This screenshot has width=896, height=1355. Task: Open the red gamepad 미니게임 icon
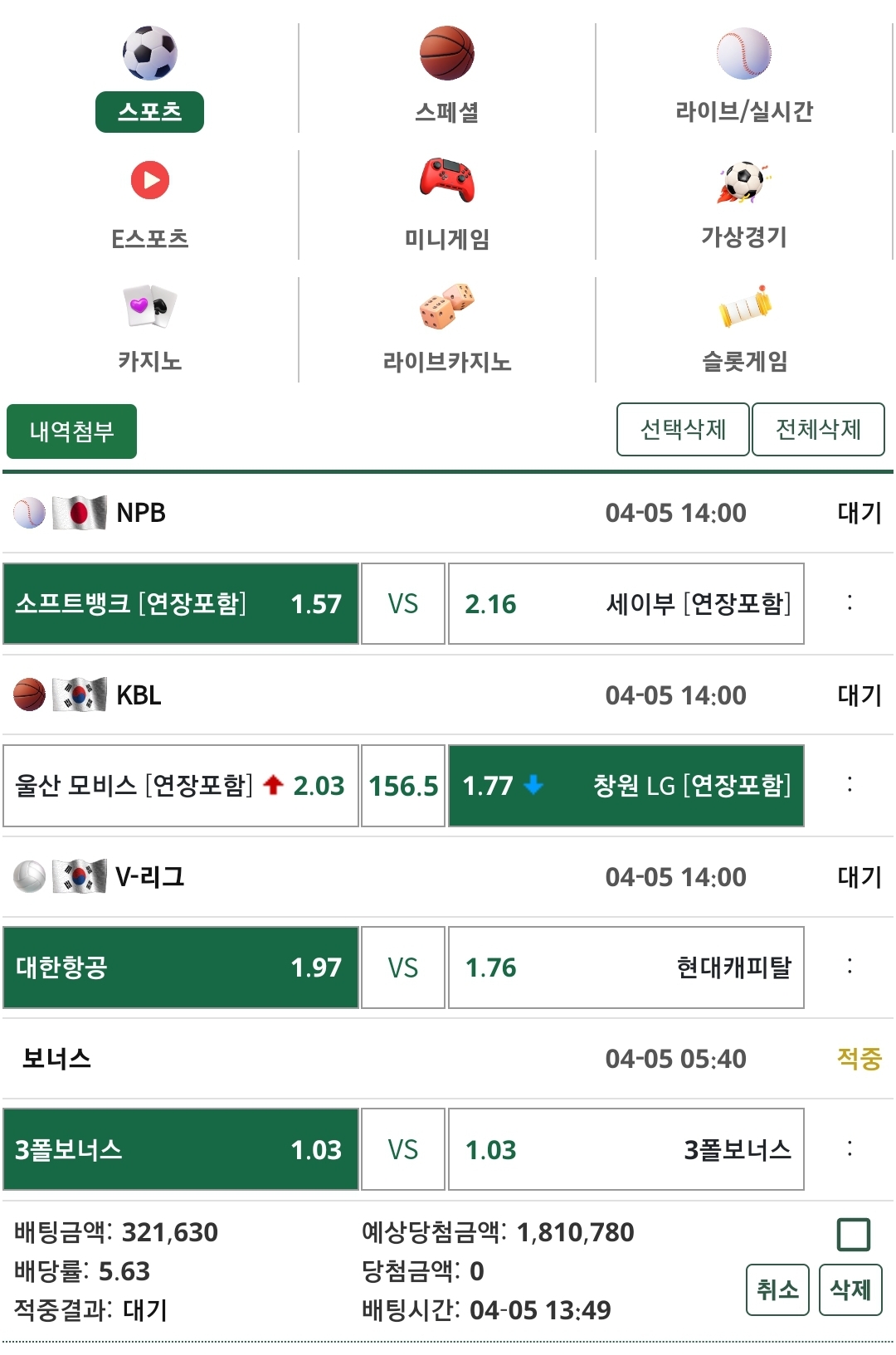pos(446,180)
